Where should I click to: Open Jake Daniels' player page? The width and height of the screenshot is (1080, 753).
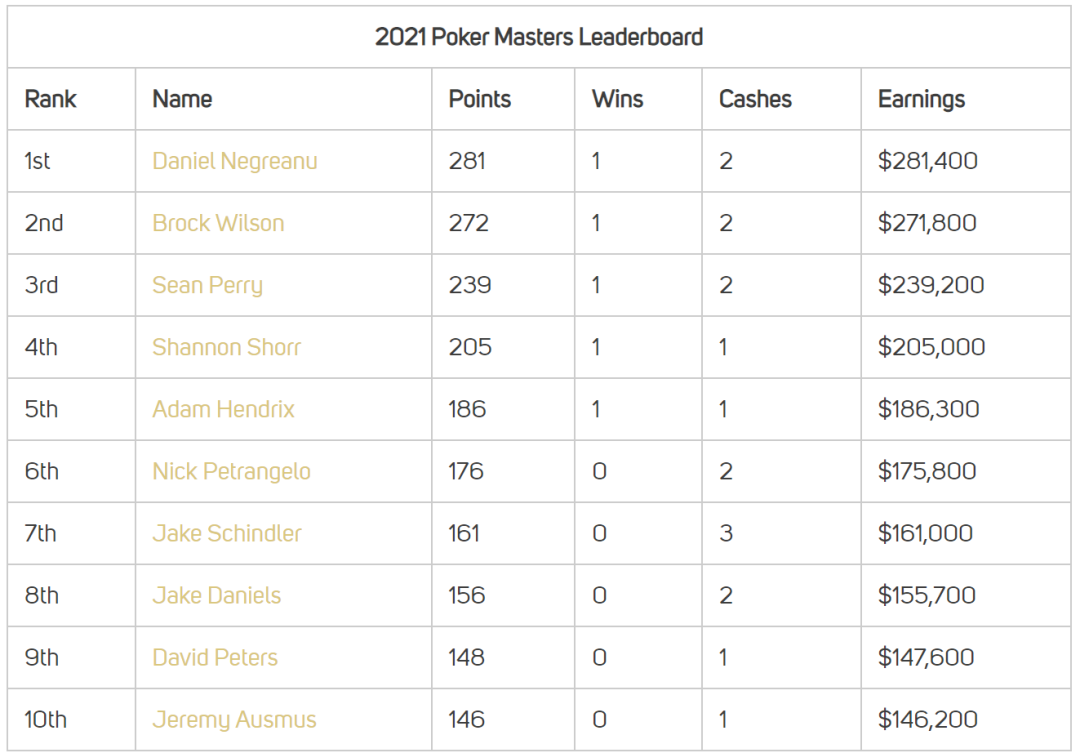pos(216,595)
